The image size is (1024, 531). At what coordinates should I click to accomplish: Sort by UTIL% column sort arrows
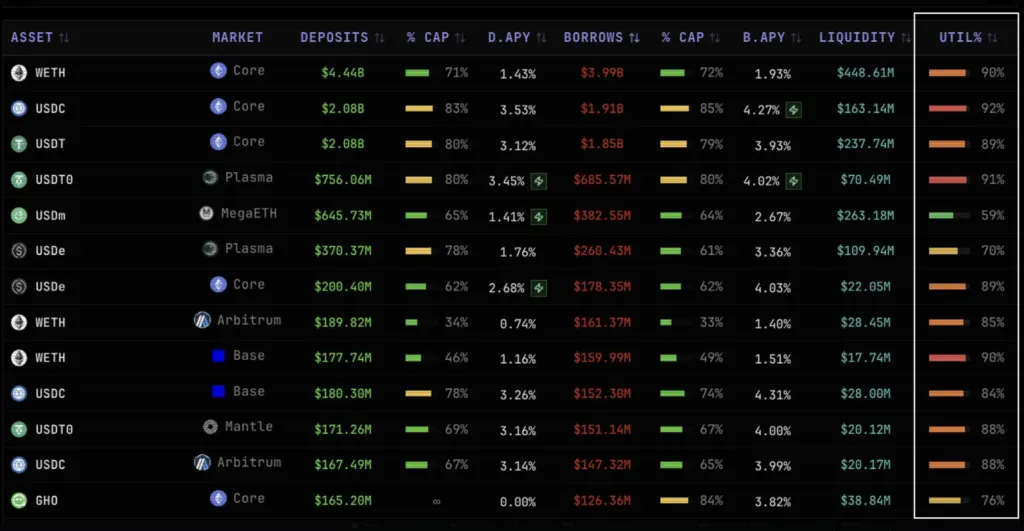992,38
